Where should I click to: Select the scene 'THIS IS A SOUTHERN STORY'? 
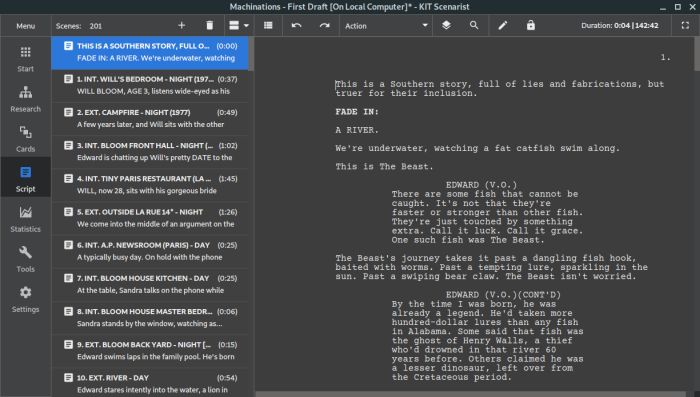click(150, 52)
